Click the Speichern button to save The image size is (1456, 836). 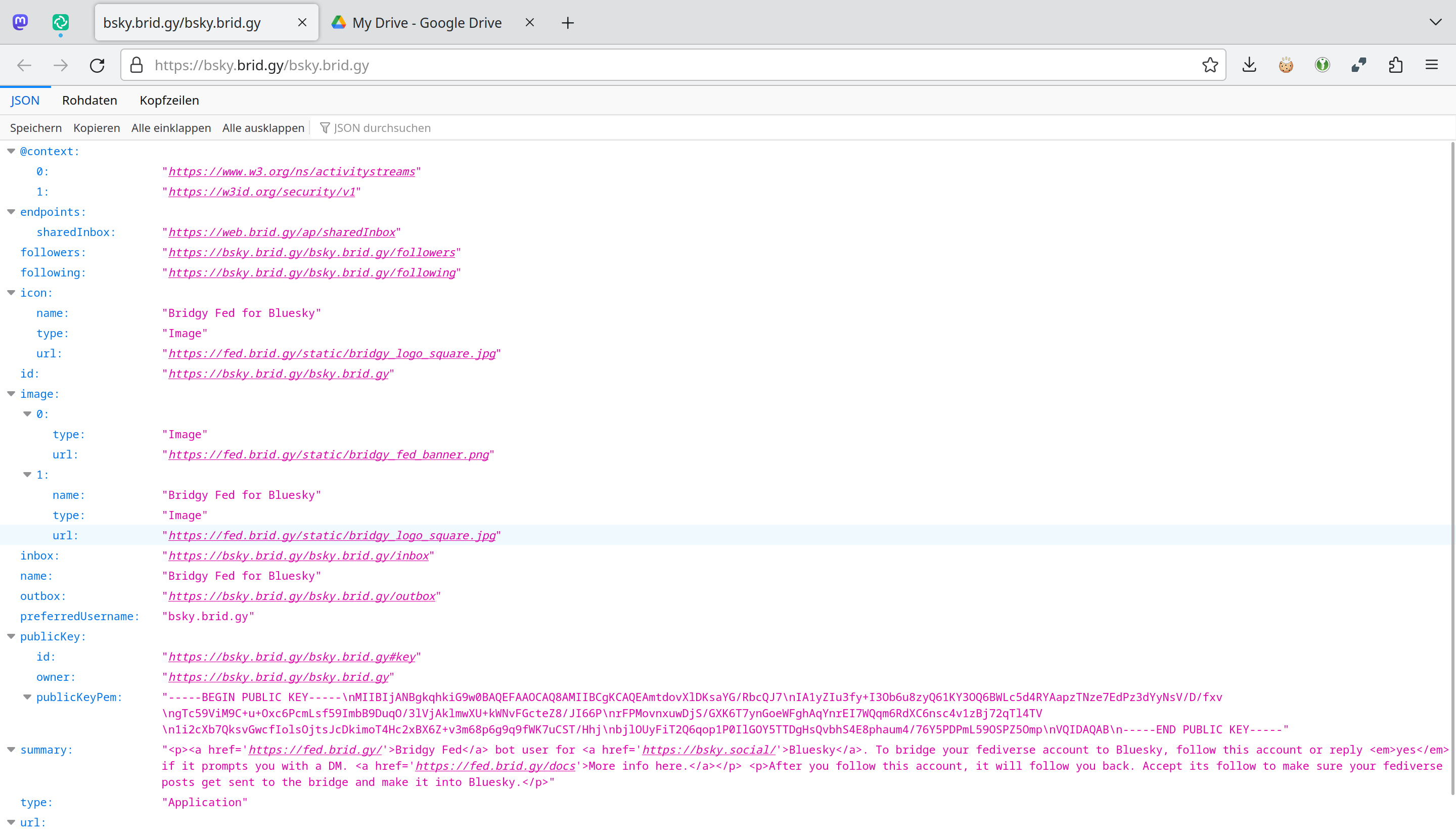coord(36,128)
